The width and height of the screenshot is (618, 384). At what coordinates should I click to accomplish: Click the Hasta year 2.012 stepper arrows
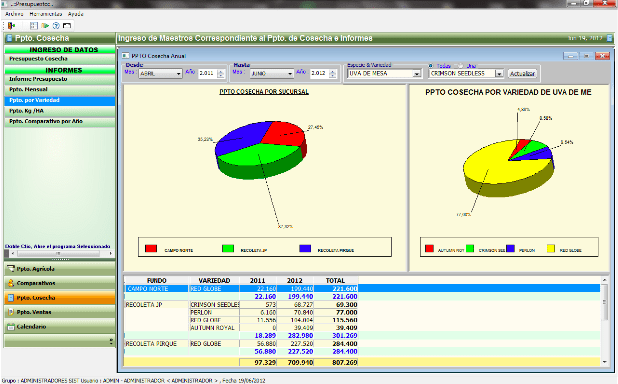pos(333,74)
